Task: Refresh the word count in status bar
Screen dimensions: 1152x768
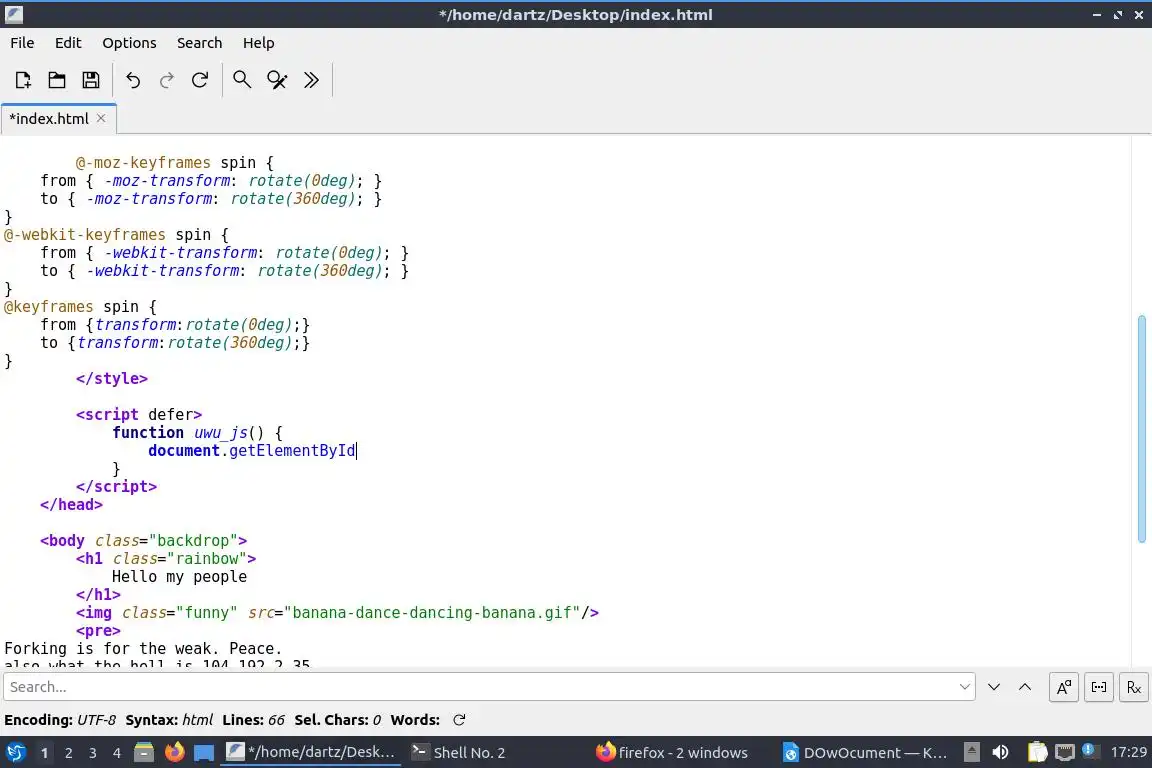Action: click(459, 719)
